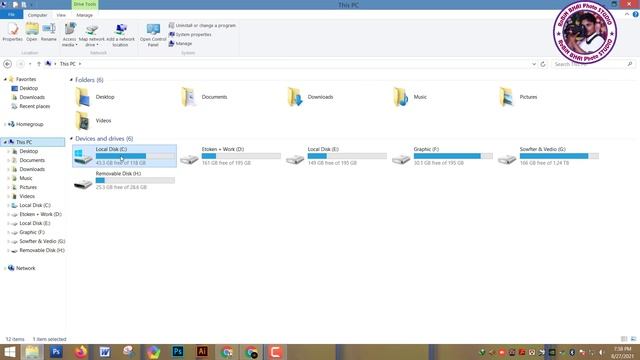The width and height of the screenshot is (640, 360).
Task: Expand the Network tree node
Action: [5, 268]
